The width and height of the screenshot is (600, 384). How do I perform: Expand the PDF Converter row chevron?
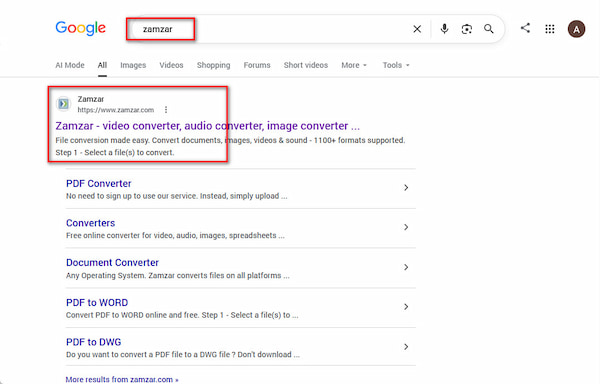pos(406,187)
